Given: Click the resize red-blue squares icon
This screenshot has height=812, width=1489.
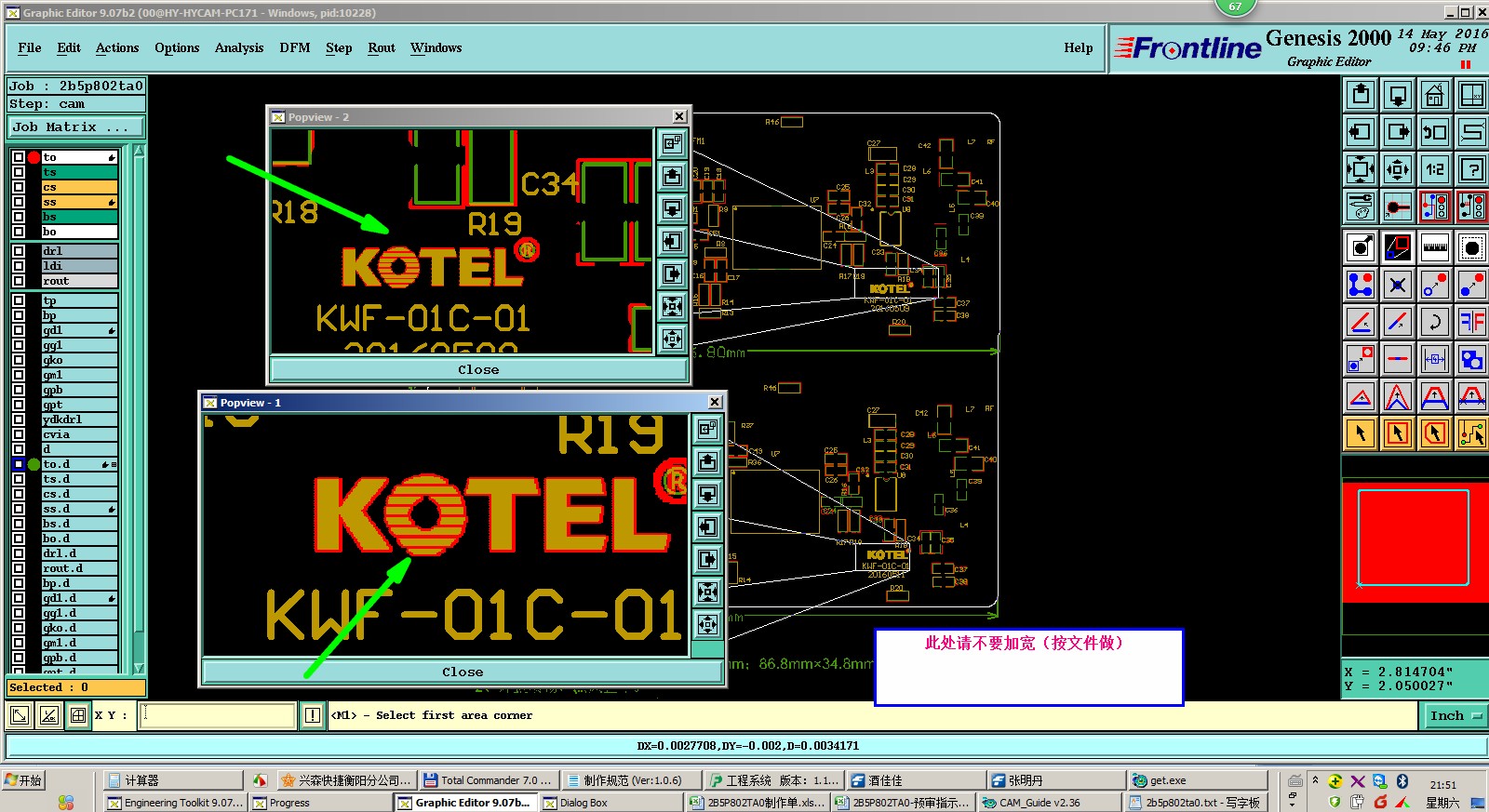Looking at the screenshot, I should click(x=1361, y=359).
